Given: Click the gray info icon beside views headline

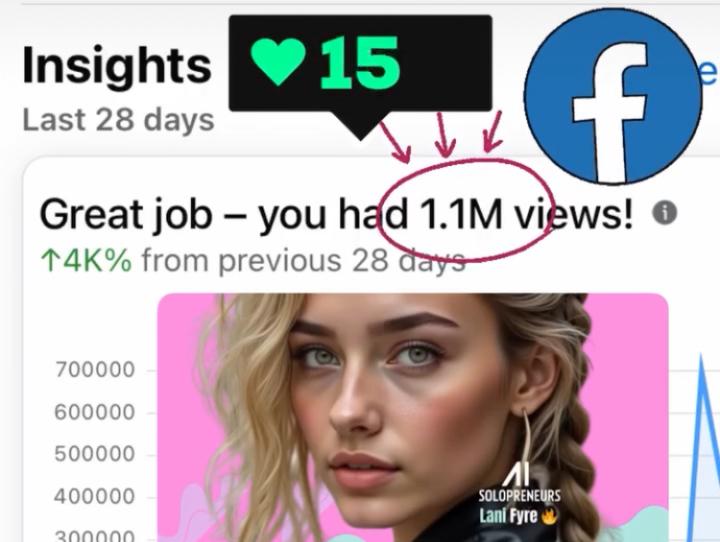Looking at the screenshot, I should 664,213.
